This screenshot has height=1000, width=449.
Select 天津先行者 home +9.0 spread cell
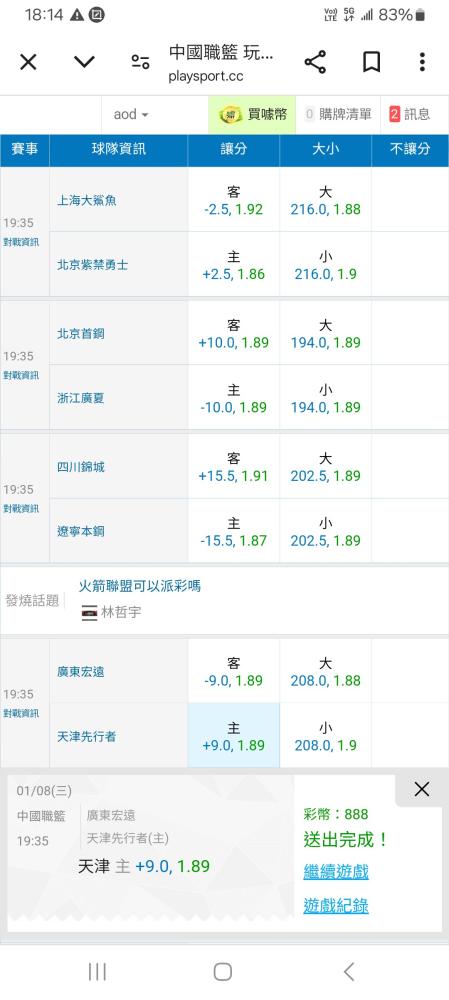coord(233,735)
